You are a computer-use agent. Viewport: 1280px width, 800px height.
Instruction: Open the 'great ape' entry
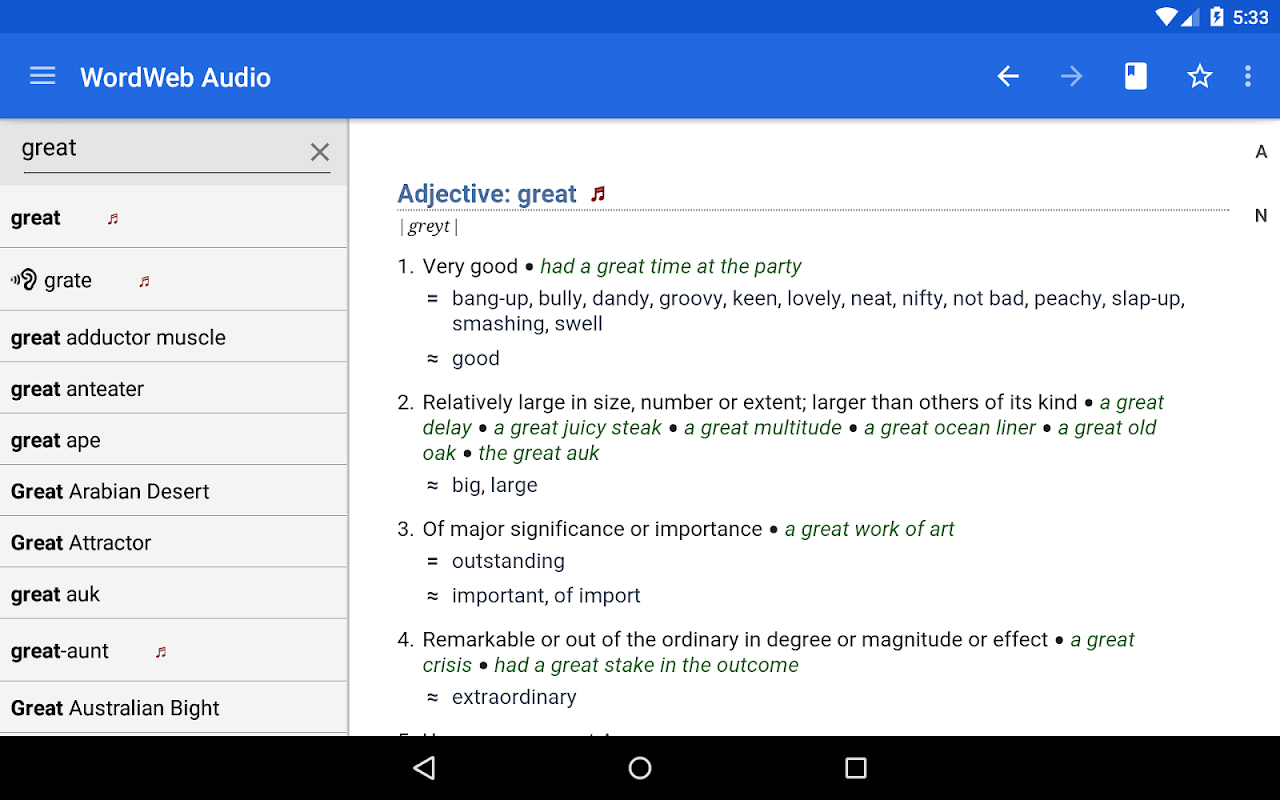[174, 440]
